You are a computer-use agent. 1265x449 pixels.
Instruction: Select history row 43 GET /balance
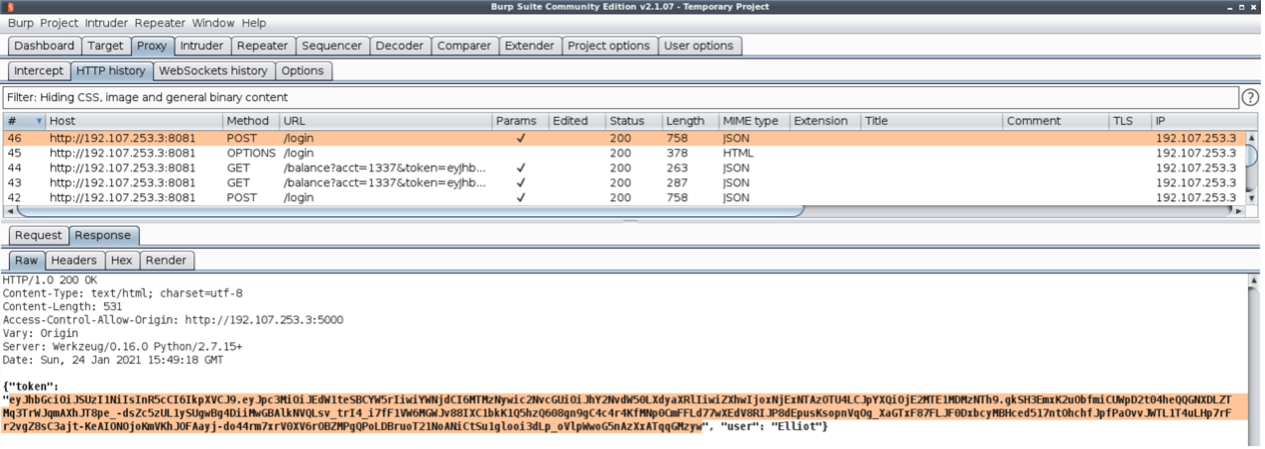click(x=623, y=183)
